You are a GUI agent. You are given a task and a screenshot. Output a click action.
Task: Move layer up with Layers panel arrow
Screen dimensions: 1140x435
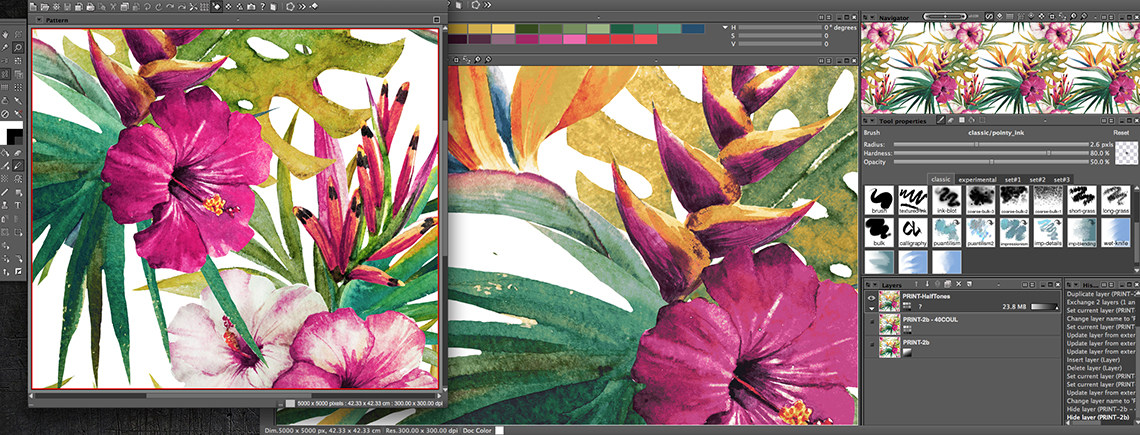[916, 284]
